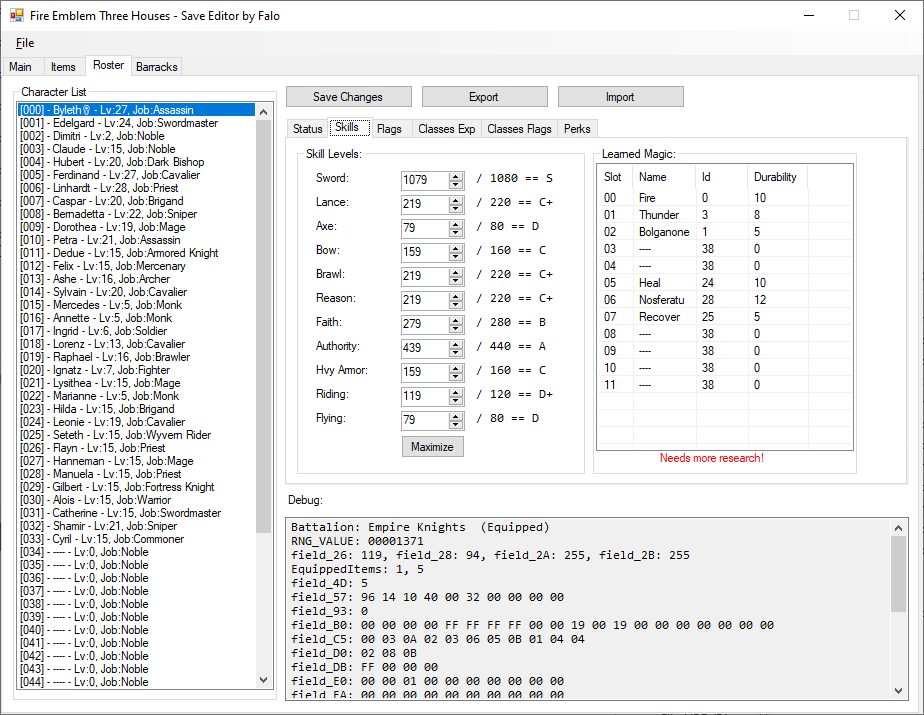The height and width of the screenshot is (715, 924).
Task: Select the Heal spell row
Action: [x=725, y=283]
